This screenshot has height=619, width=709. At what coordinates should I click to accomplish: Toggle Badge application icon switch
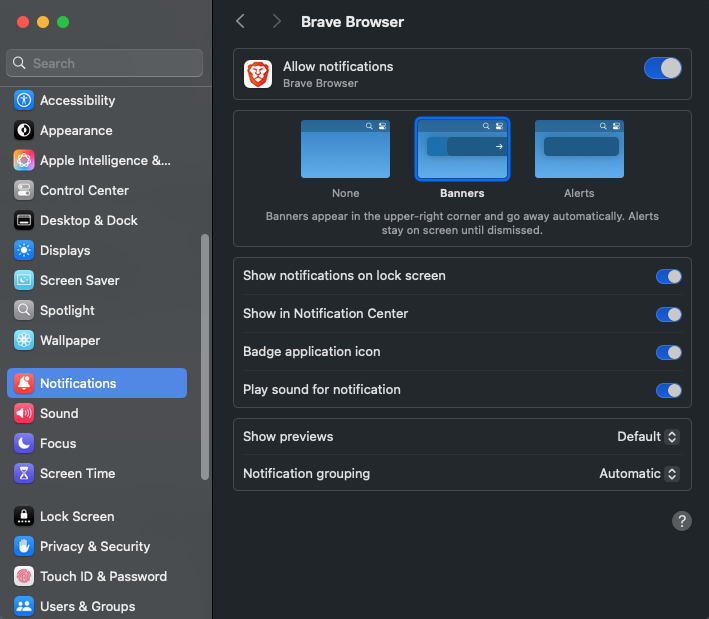(x=668, y=352)
